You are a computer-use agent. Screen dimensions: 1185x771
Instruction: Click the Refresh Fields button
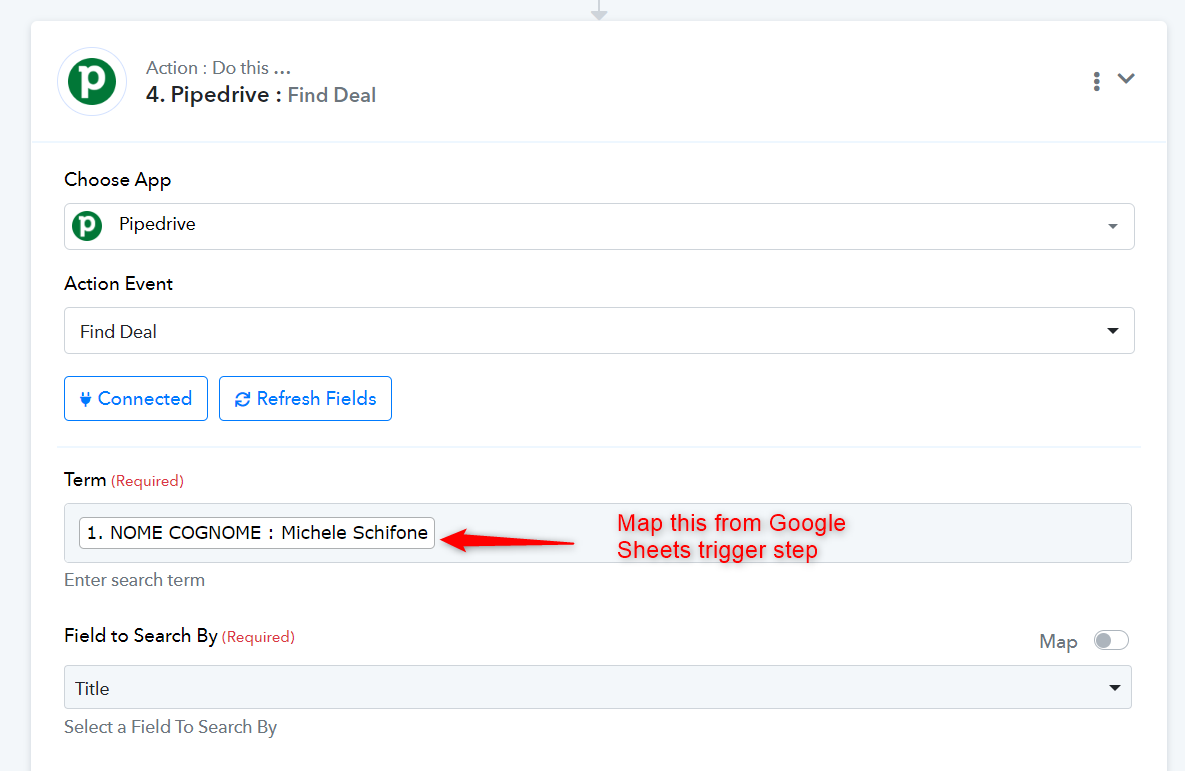305,398
